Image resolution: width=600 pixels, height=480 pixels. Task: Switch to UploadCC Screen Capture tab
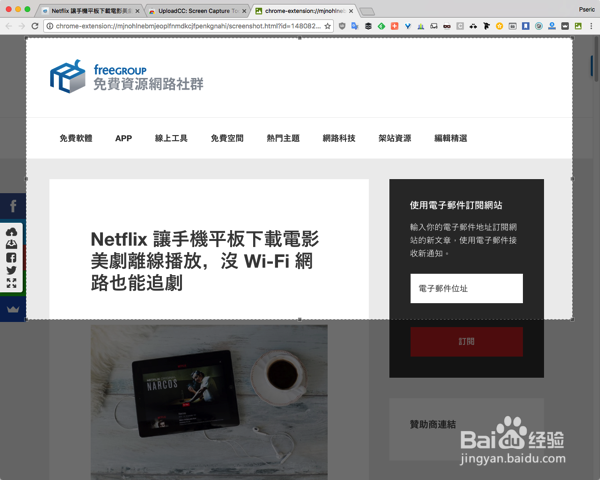pyautogui.click(x=197, y=11)
